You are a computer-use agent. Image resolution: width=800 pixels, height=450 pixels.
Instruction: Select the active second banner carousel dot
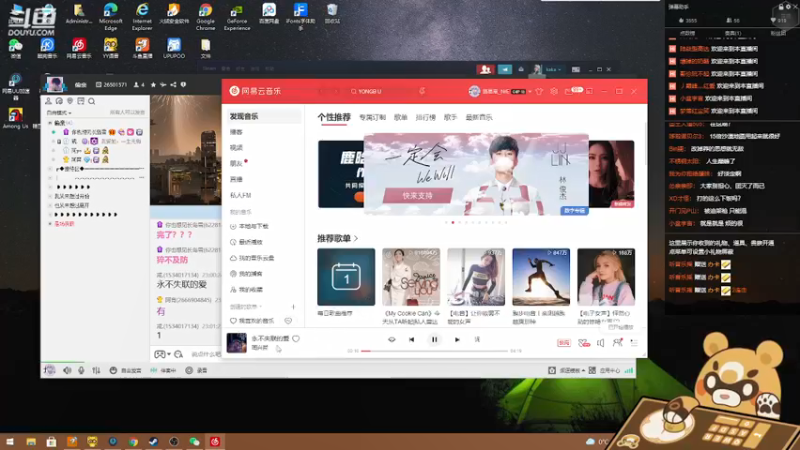coord(453,222)
